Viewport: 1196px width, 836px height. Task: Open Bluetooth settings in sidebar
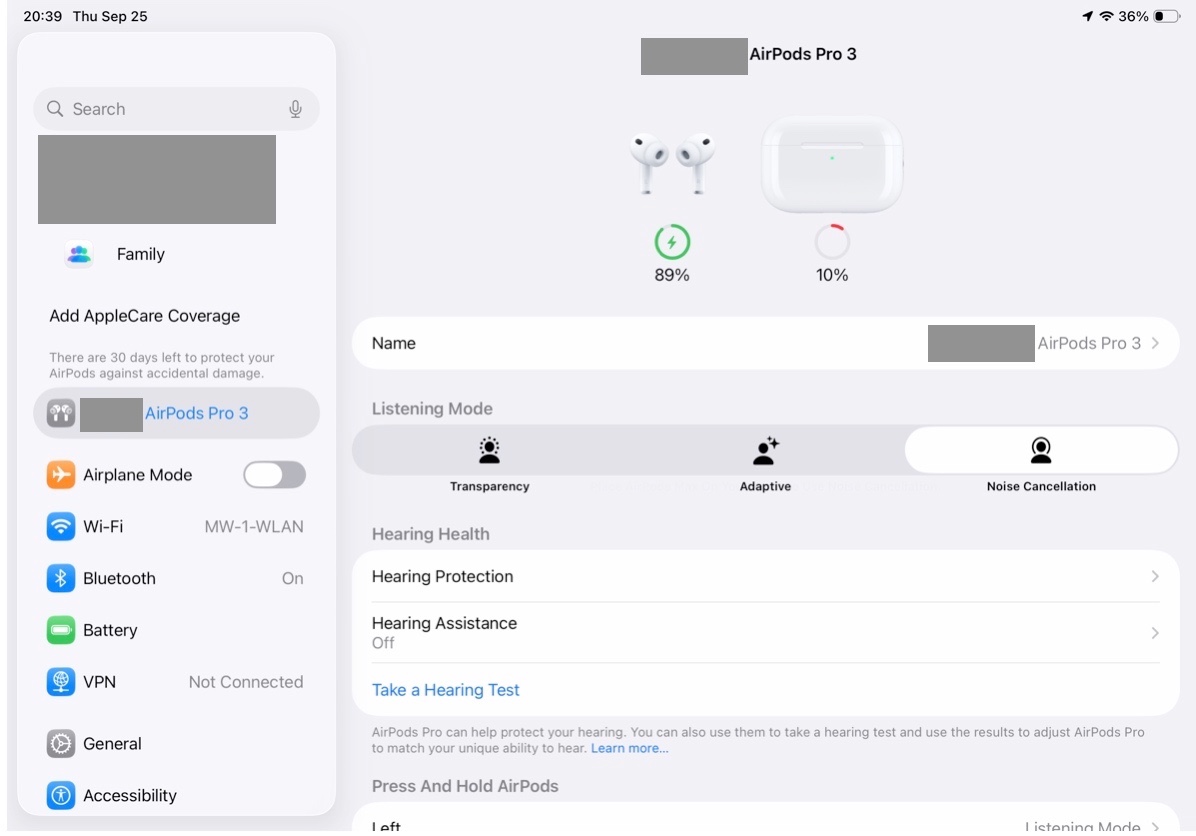pyautogui.click(x=176, y=578)
